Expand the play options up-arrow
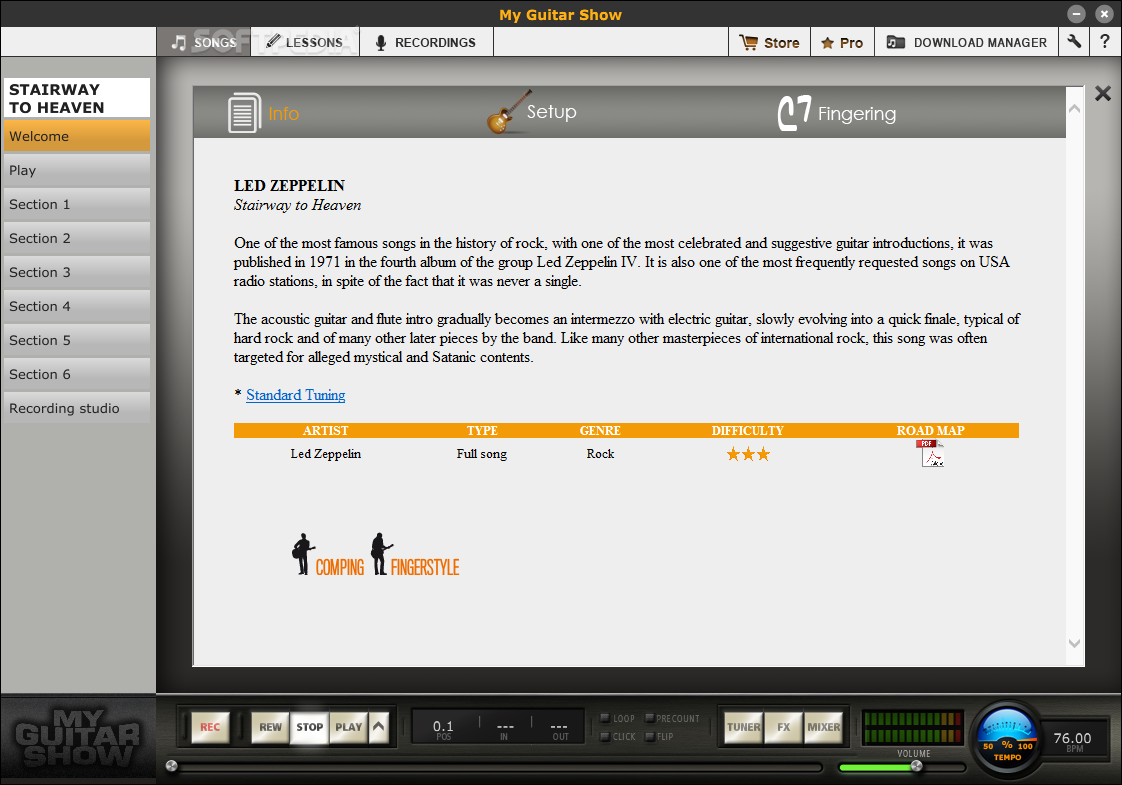 [x=379, y=727]
